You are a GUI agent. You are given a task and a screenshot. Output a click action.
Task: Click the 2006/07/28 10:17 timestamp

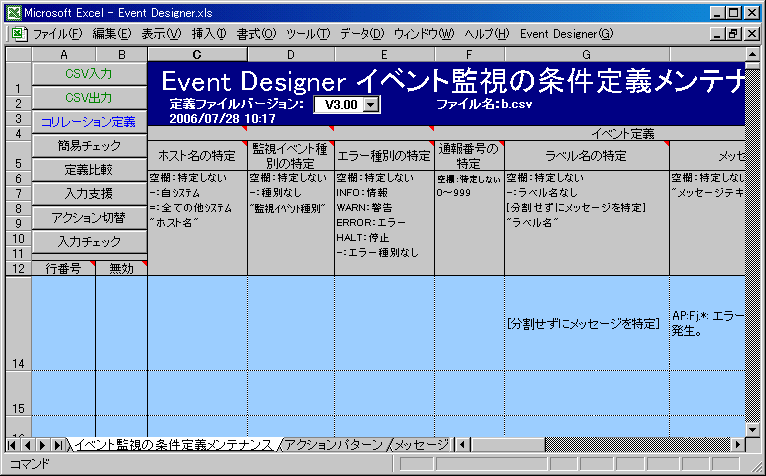click(x=222, y=119)
